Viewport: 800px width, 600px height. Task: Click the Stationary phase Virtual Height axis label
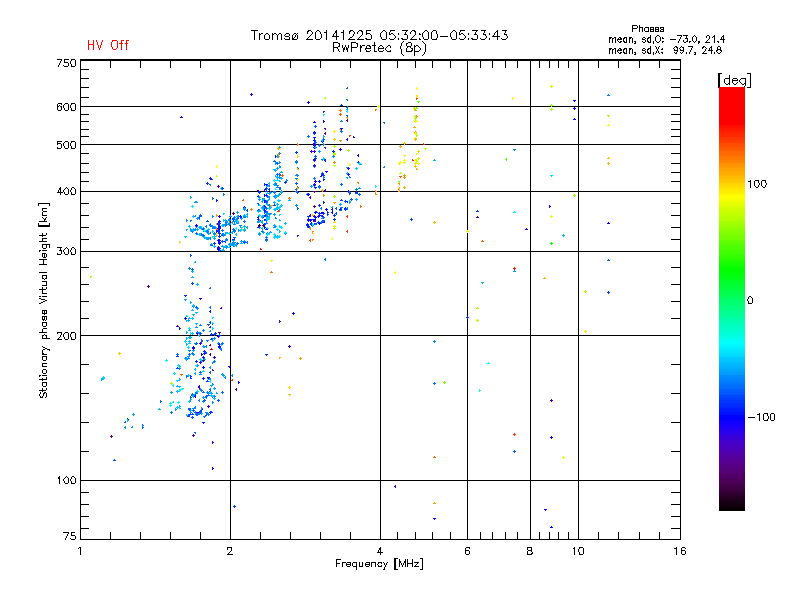[x=43, y=301]
